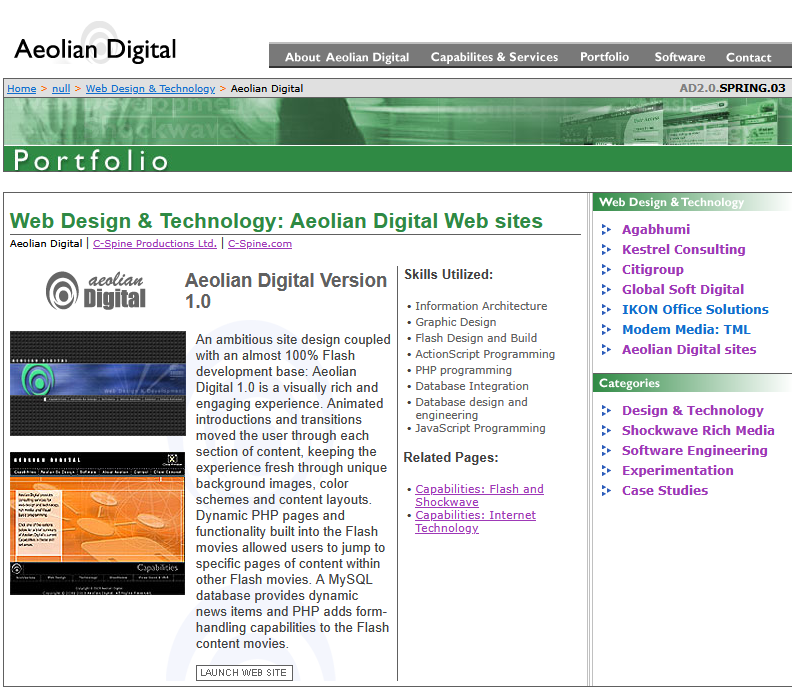
Task: Click arrow bullet beside Agabhumi
Action: pyautogui.click(x=607, y=230)
